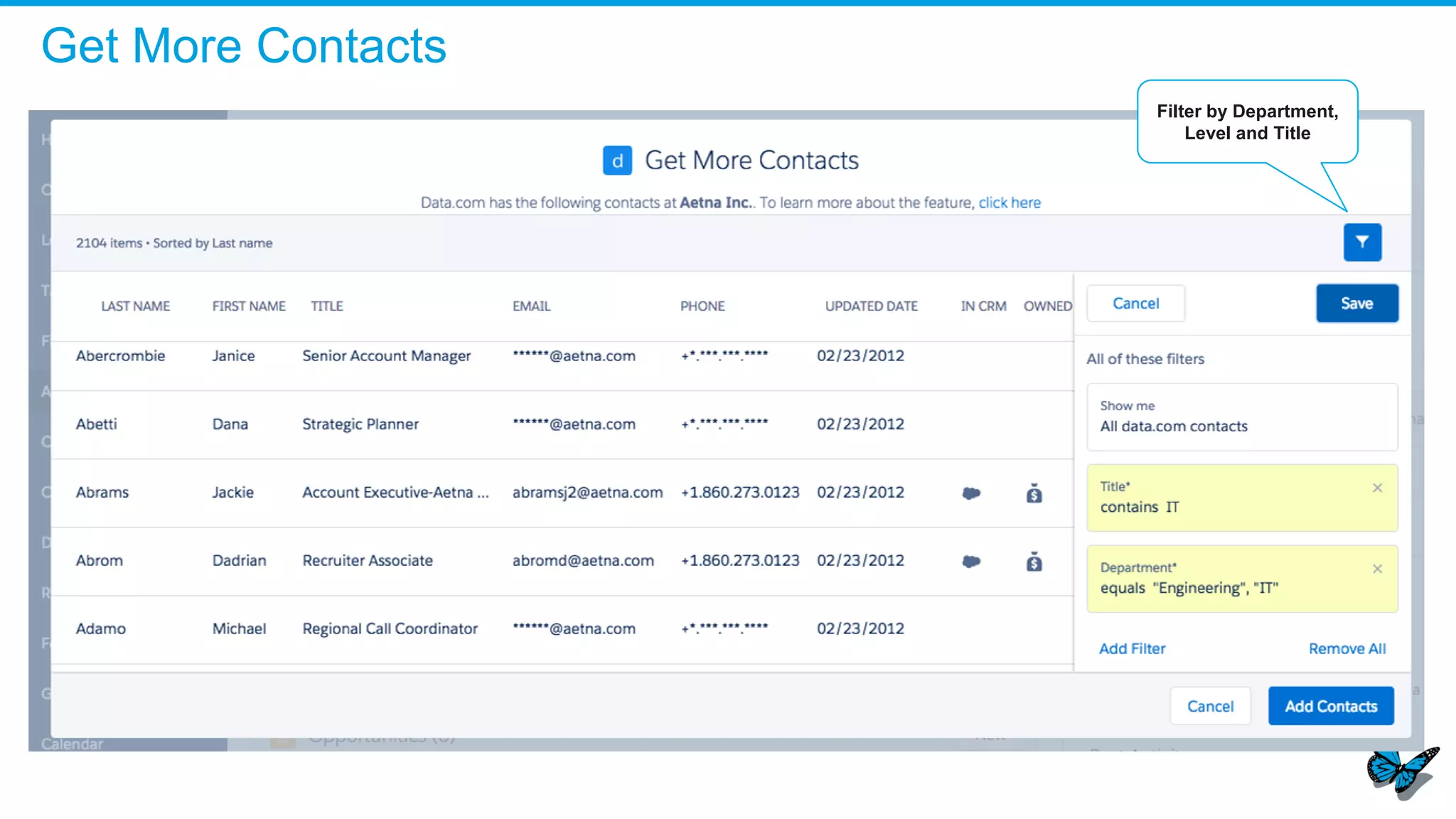Click the In CRM column header
The width and height of the screenshot is (1456, 819).
tap(983, 306)
